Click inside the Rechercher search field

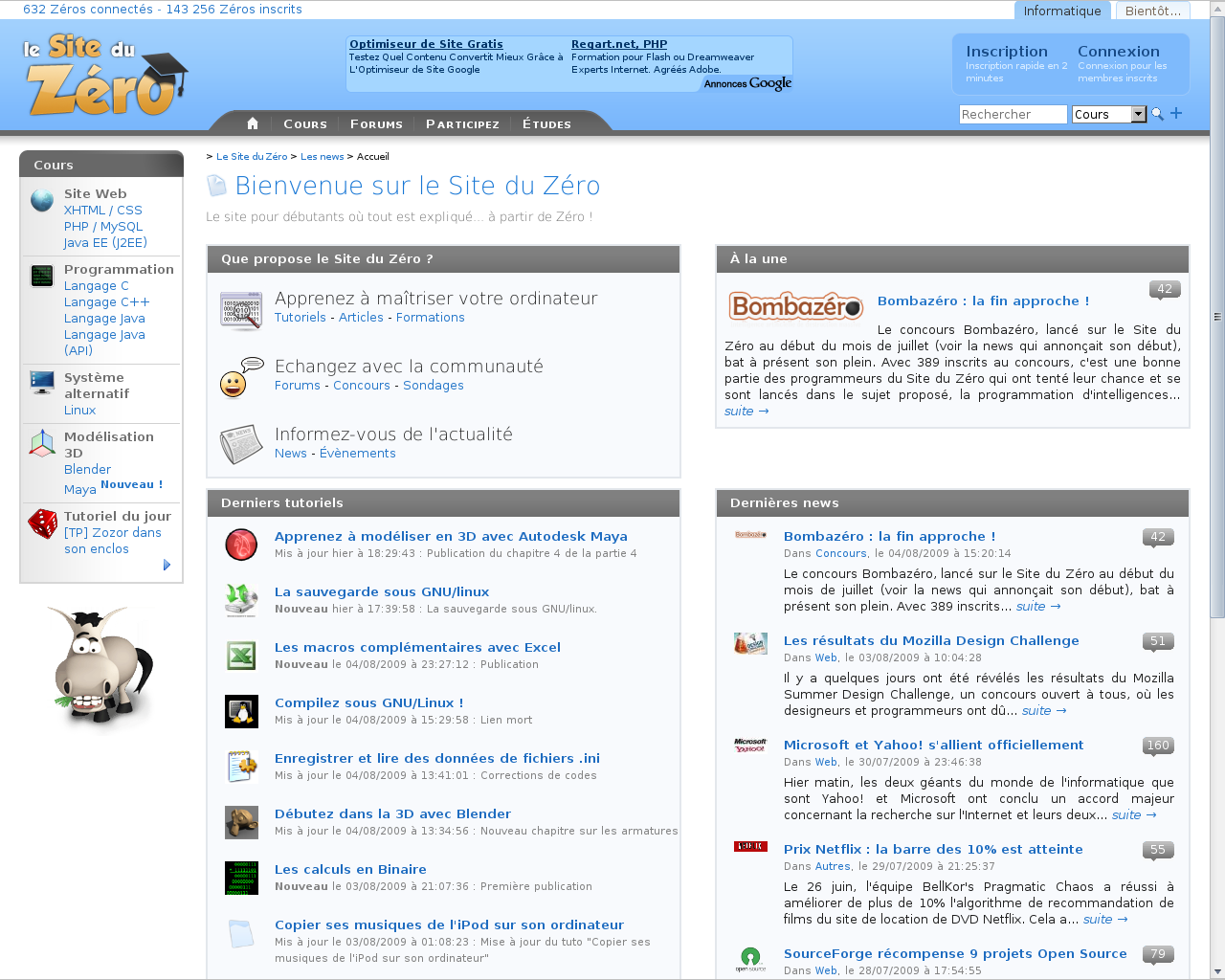(x=1012, y=115)
